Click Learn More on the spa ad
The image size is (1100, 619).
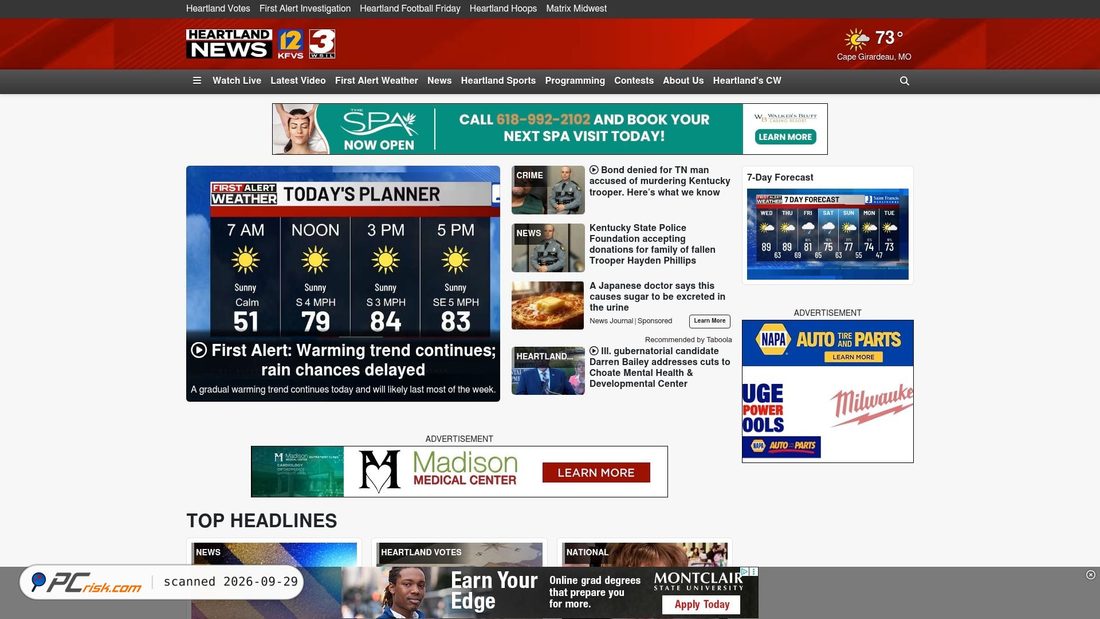point(785,137)
